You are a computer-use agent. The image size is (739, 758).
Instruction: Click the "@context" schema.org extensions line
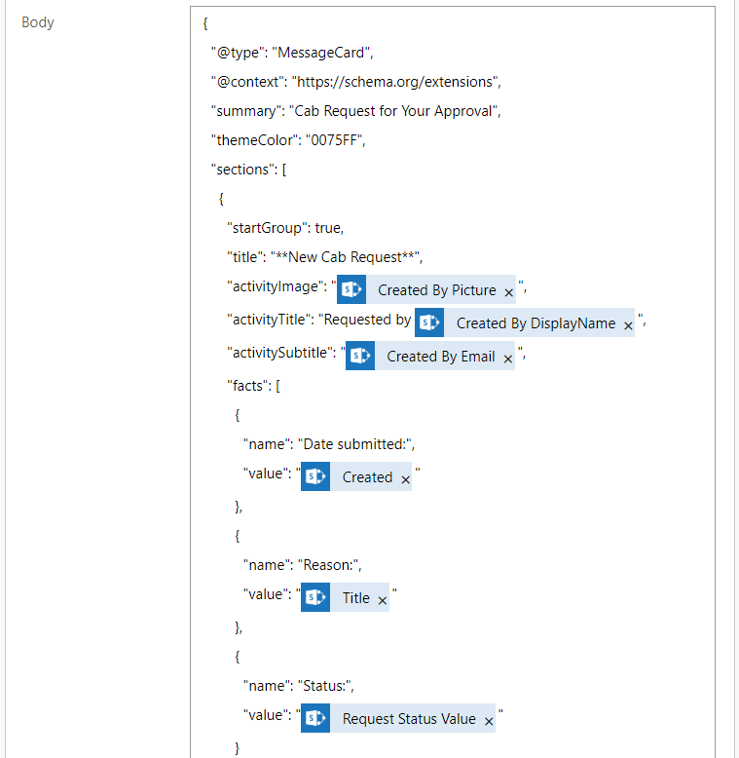[356, 82]
